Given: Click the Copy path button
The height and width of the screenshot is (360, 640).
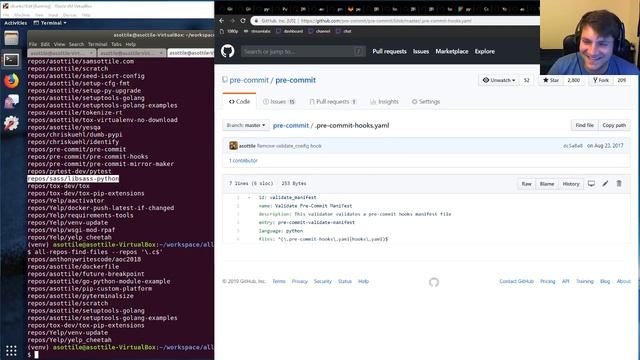Looking at the screenshot, I should click(614, 125).
